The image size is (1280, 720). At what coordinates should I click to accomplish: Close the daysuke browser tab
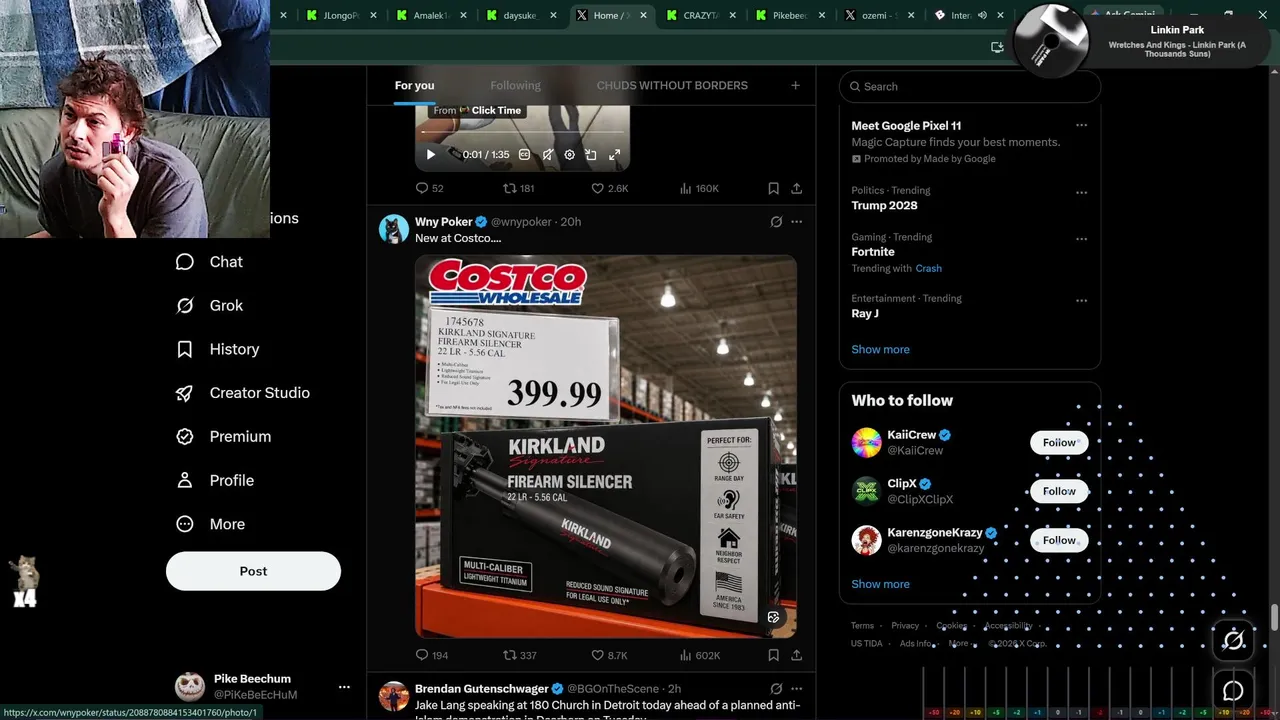pos(553,15)
